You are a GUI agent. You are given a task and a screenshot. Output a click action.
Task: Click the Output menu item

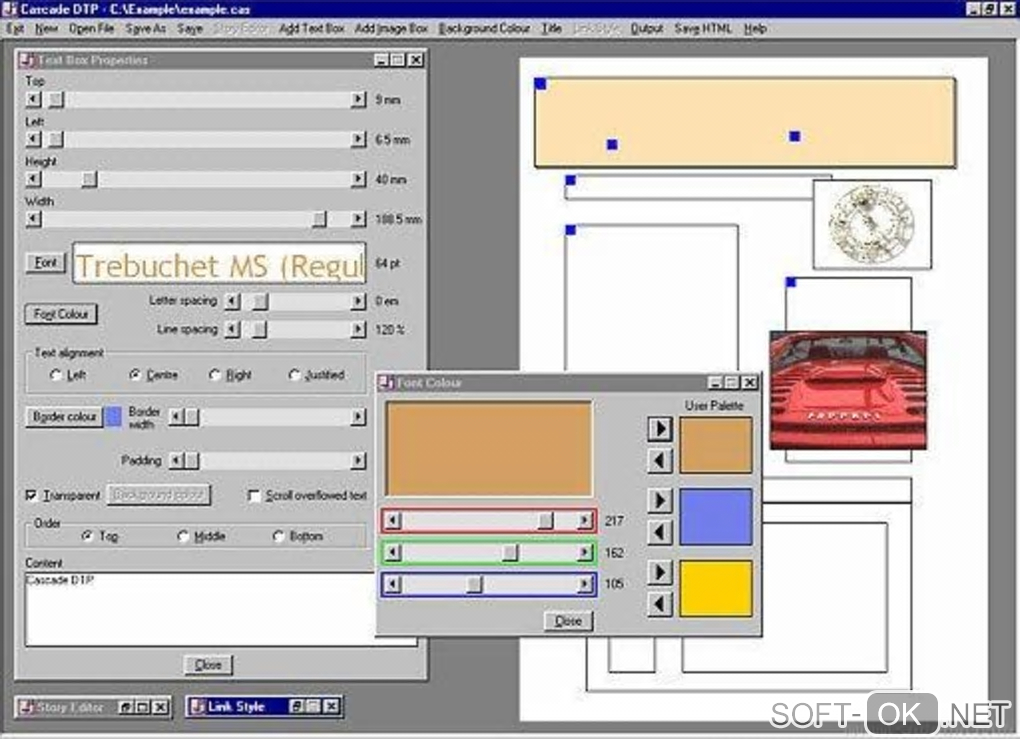(x=647, y=29)
